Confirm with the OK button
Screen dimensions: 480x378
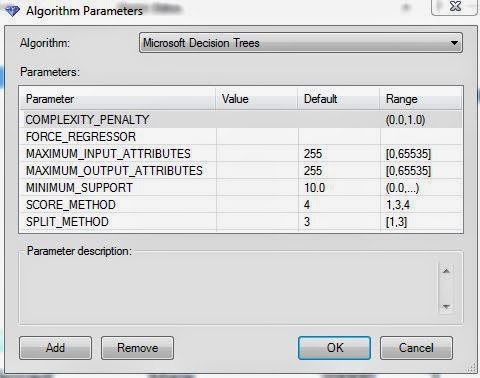click(x=334, y=348)
